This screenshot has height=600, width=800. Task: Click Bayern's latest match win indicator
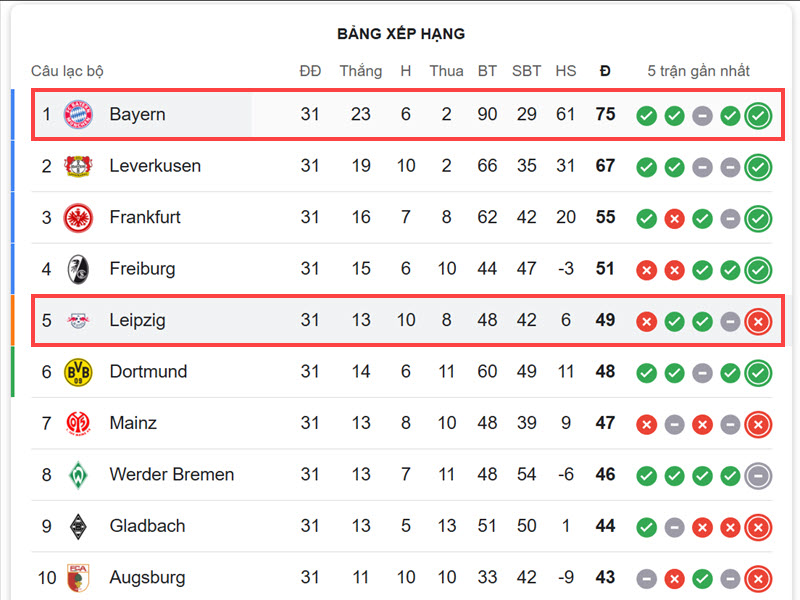tap(758, 116)
